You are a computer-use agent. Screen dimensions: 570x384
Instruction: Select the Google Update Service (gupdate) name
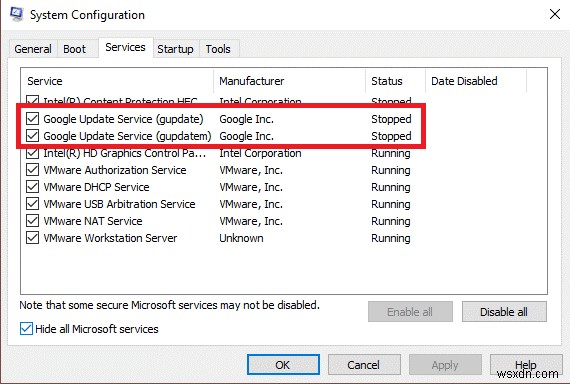[x=123, y=119]
